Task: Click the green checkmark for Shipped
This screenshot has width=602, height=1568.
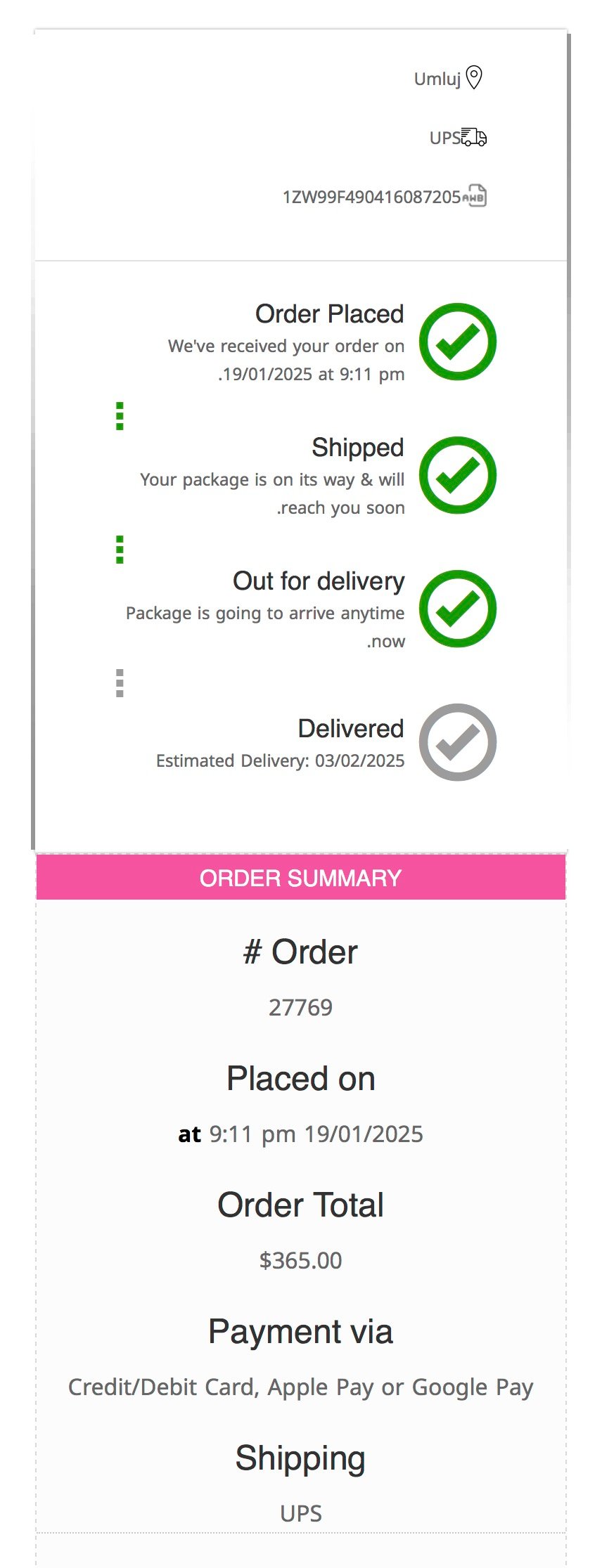Action: click(458, 475)
